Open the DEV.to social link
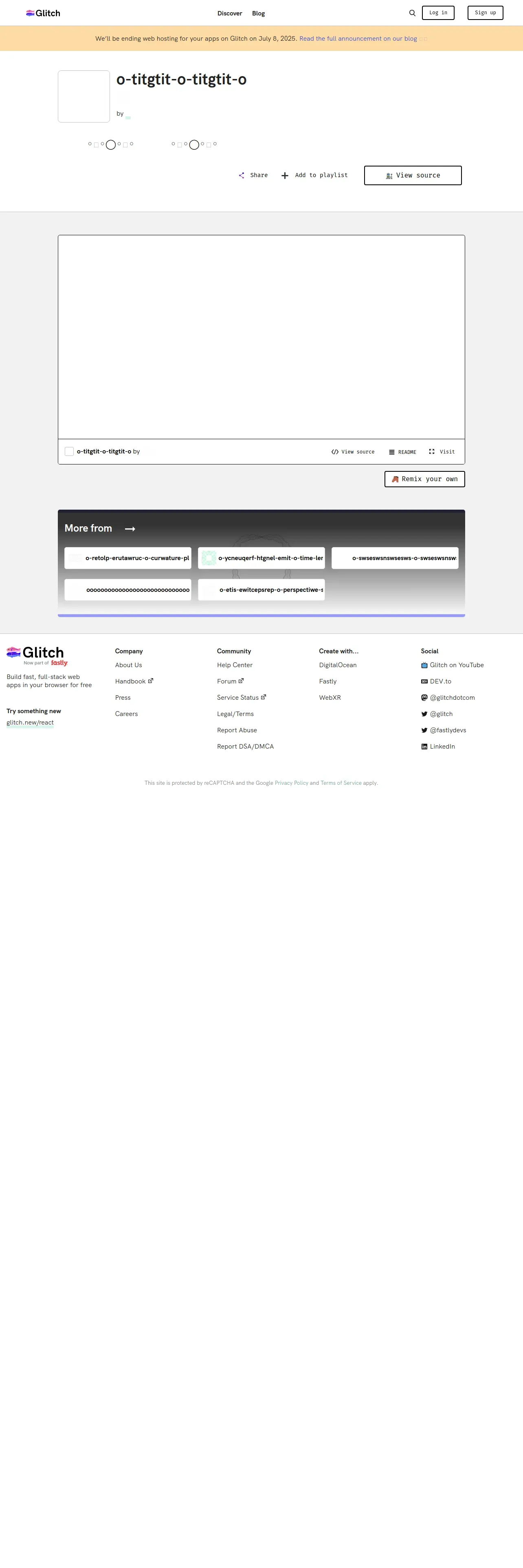This screenshot has width=523, height=1568. click(436, 681)
